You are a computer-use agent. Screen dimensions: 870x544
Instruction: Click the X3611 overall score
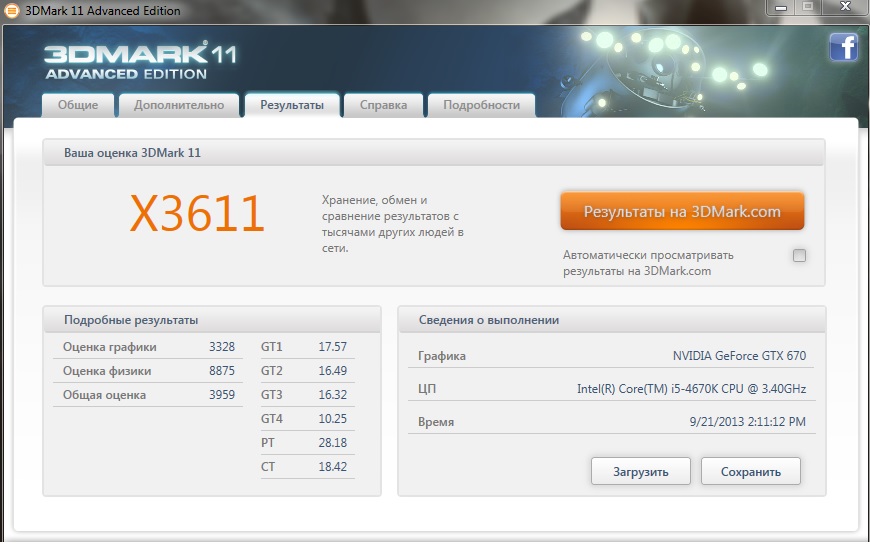(x=197, y=213)
